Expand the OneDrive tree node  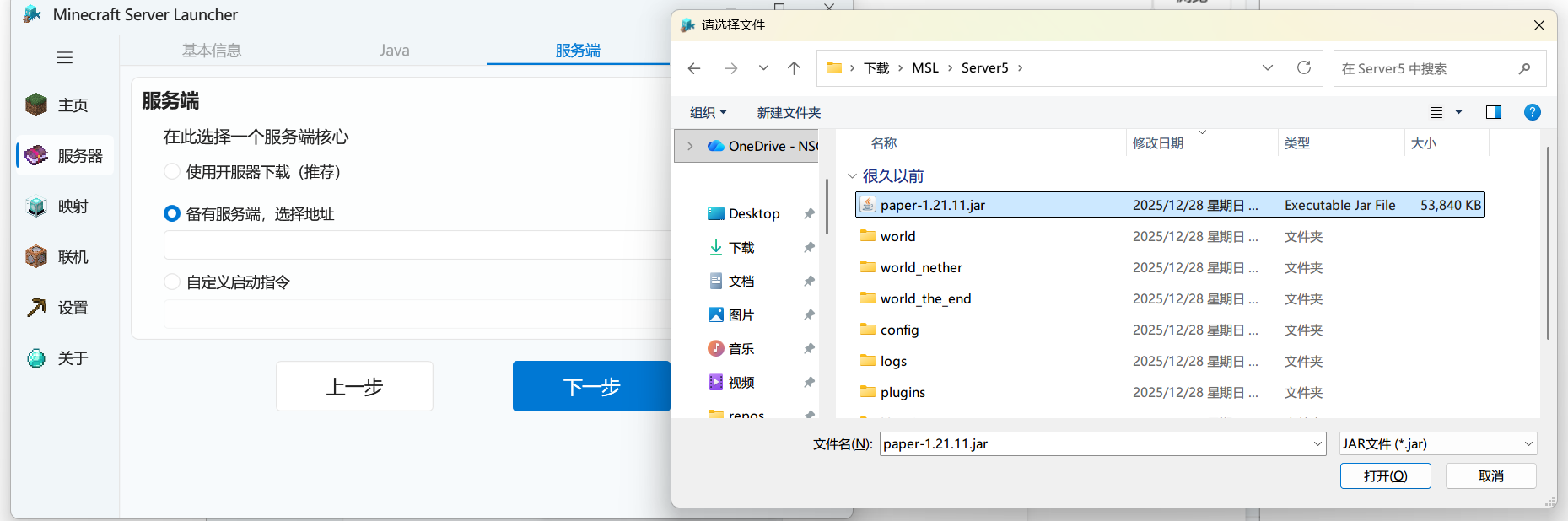pos(690,146)
